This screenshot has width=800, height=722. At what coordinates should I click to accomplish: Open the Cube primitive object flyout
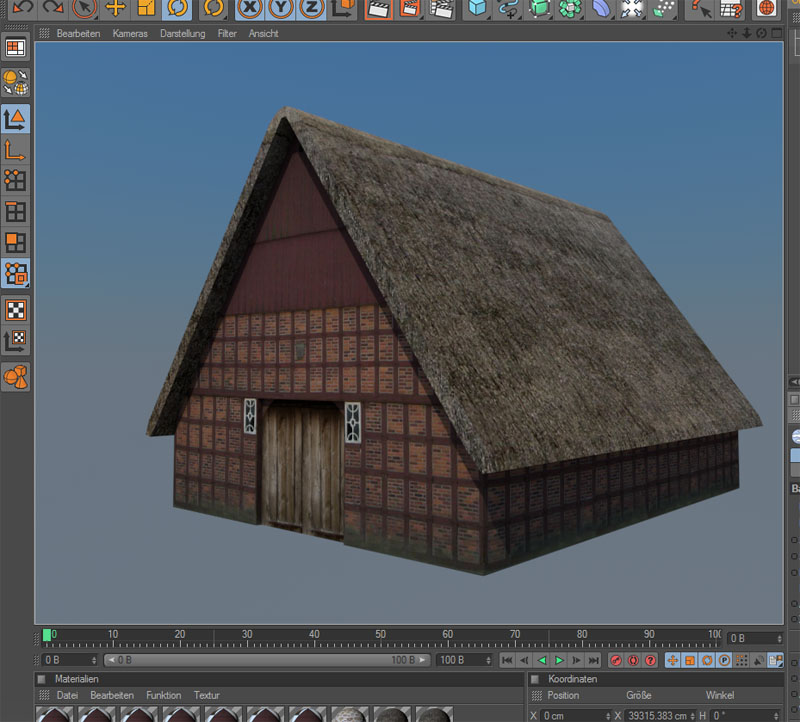[478, 8]
